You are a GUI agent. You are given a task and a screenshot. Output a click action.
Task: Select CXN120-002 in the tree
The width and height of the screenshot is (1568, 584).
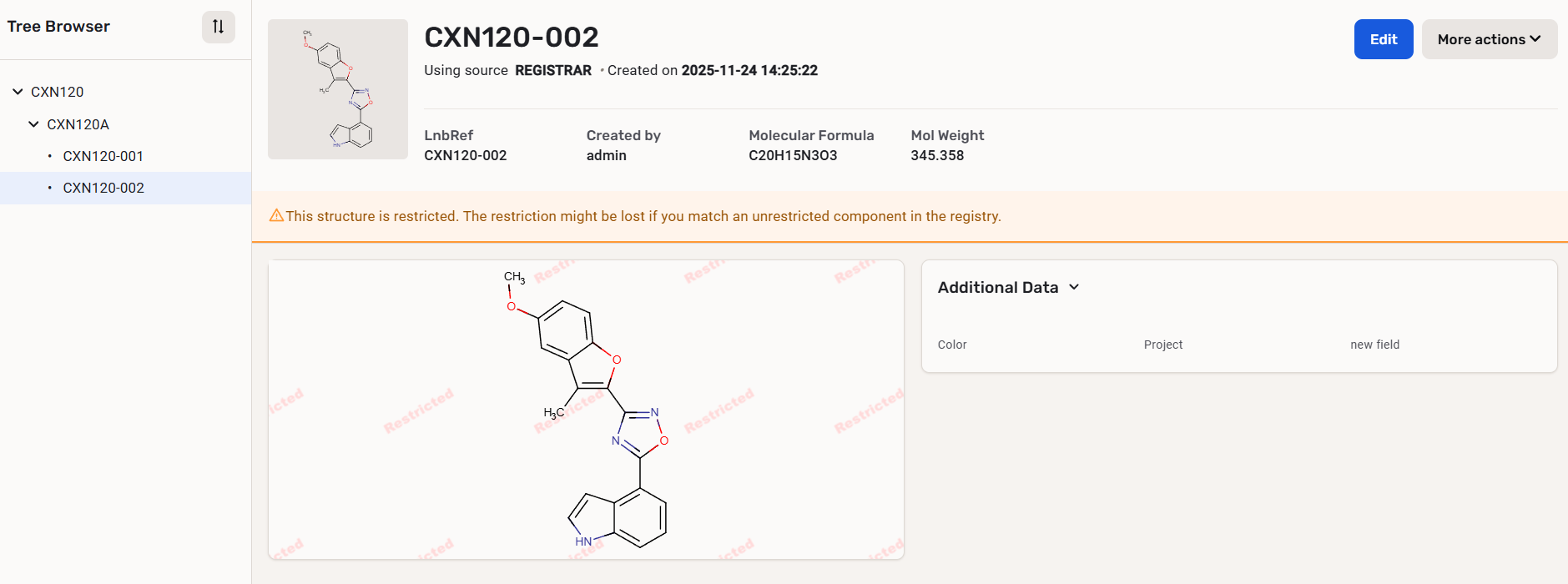pyautogui.click(x=103, y=188)
